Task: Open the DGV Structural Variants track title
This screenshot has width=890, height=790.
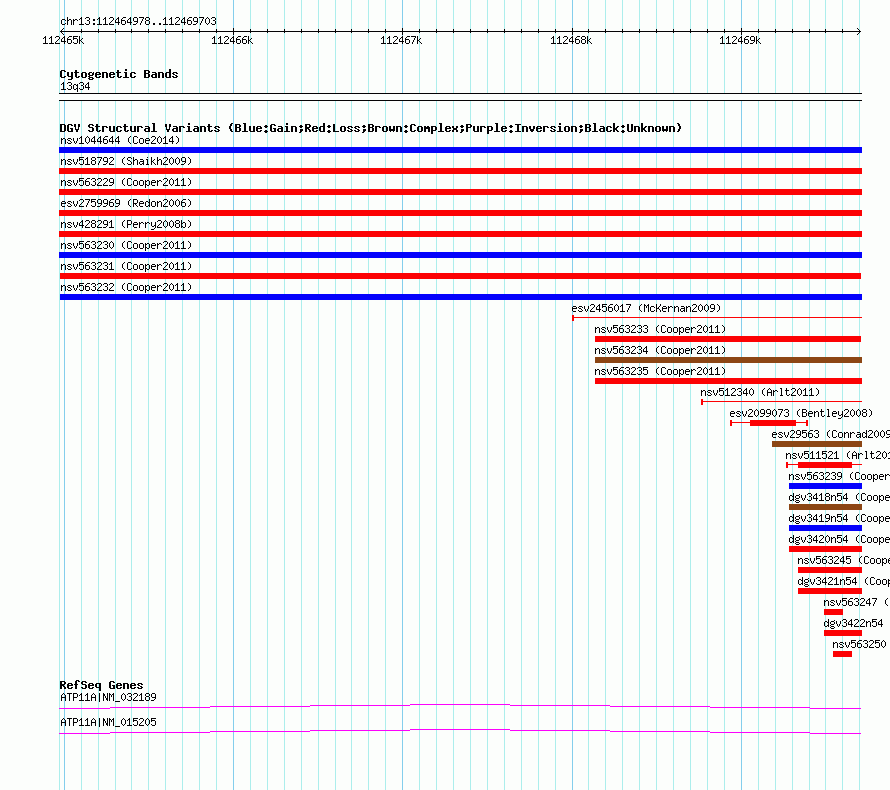Action: (x=371, y=128)
